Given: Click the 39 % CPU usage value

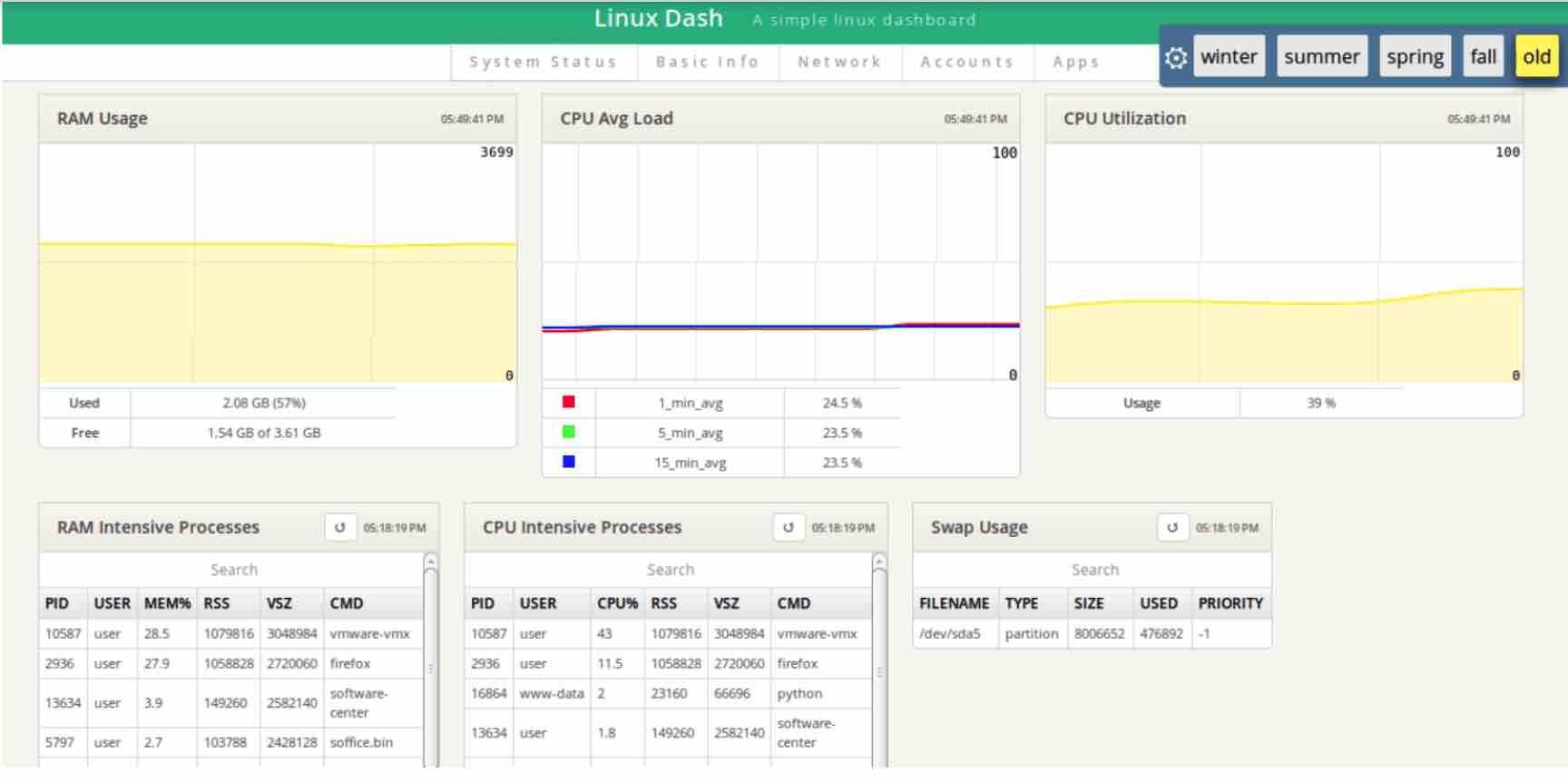Looking at the screenshot, I should [1321, 403].
